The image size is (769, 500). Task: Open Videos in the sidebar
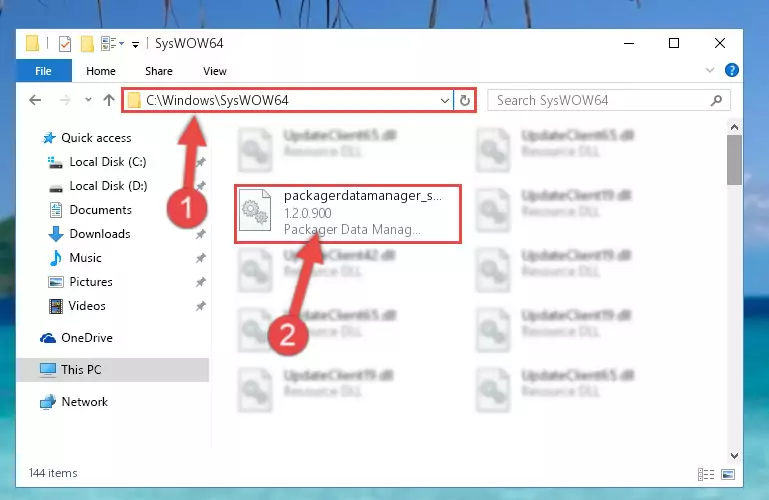point(77,306)
